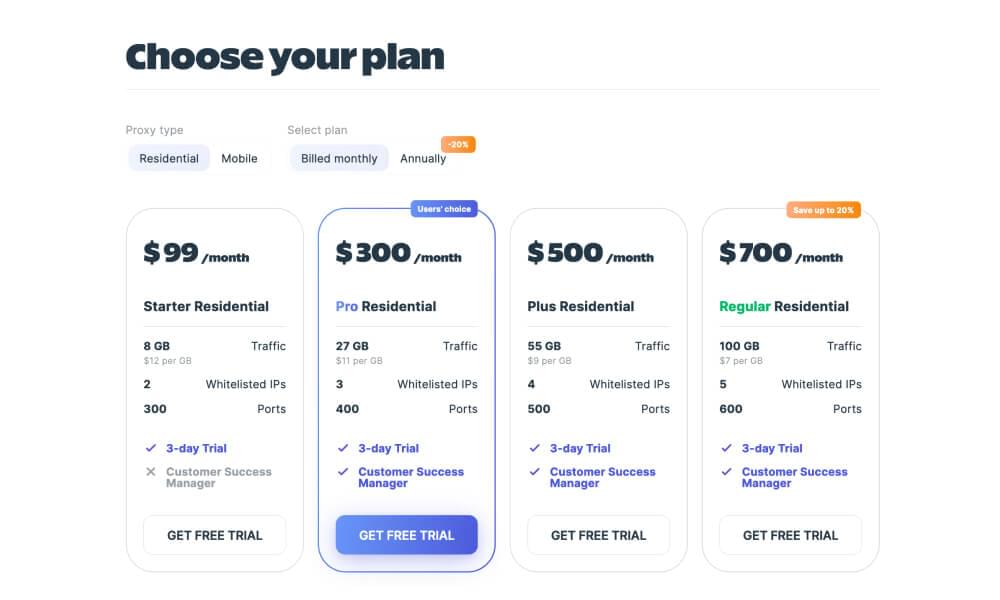Click the Customer Success Manager checkmark on Regular plan
This screenshot has height=600, width=1000.
click(x=727, y=472)
